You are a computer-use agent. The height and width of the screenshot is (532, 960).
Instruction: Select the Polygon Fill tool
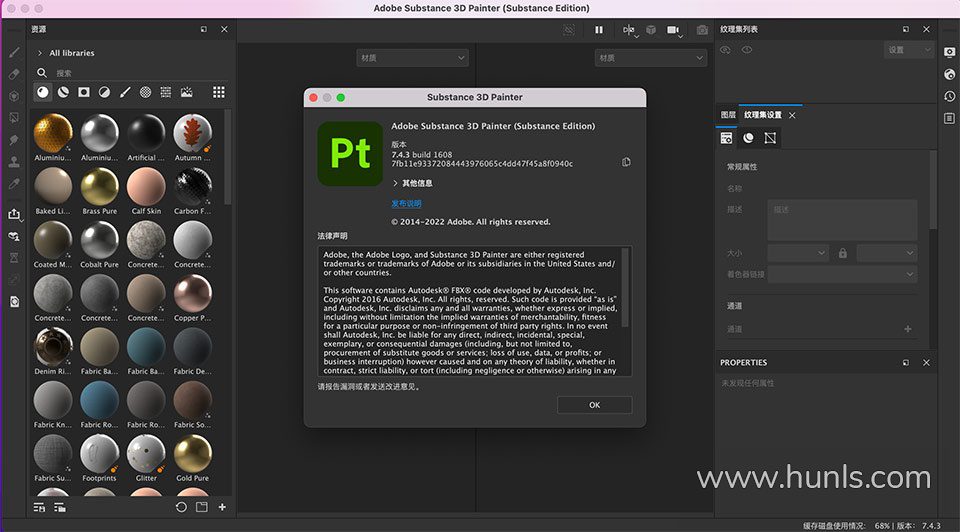point(14,118)
